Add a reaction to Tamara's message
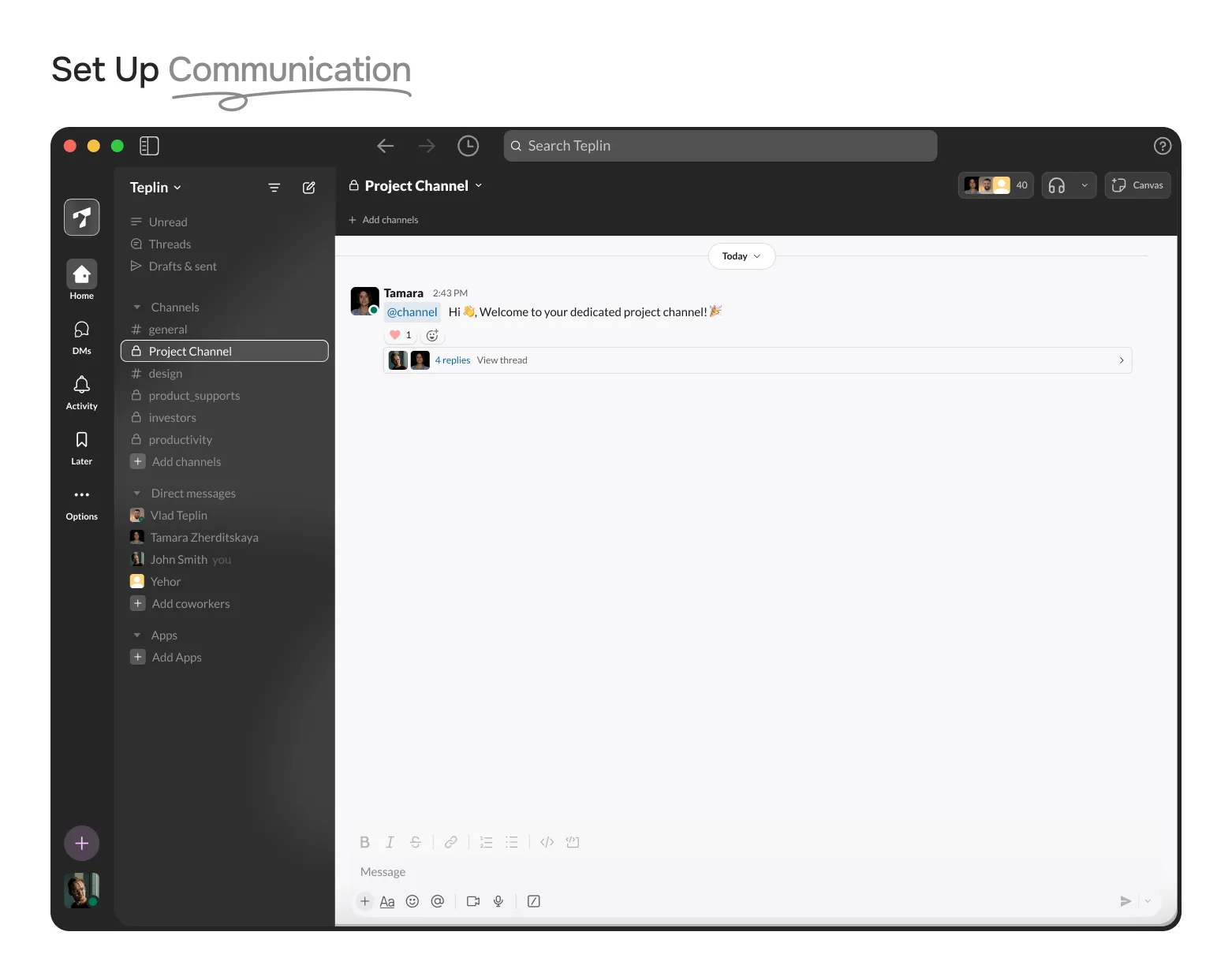The image size is (1232, 969). (432, 335)
